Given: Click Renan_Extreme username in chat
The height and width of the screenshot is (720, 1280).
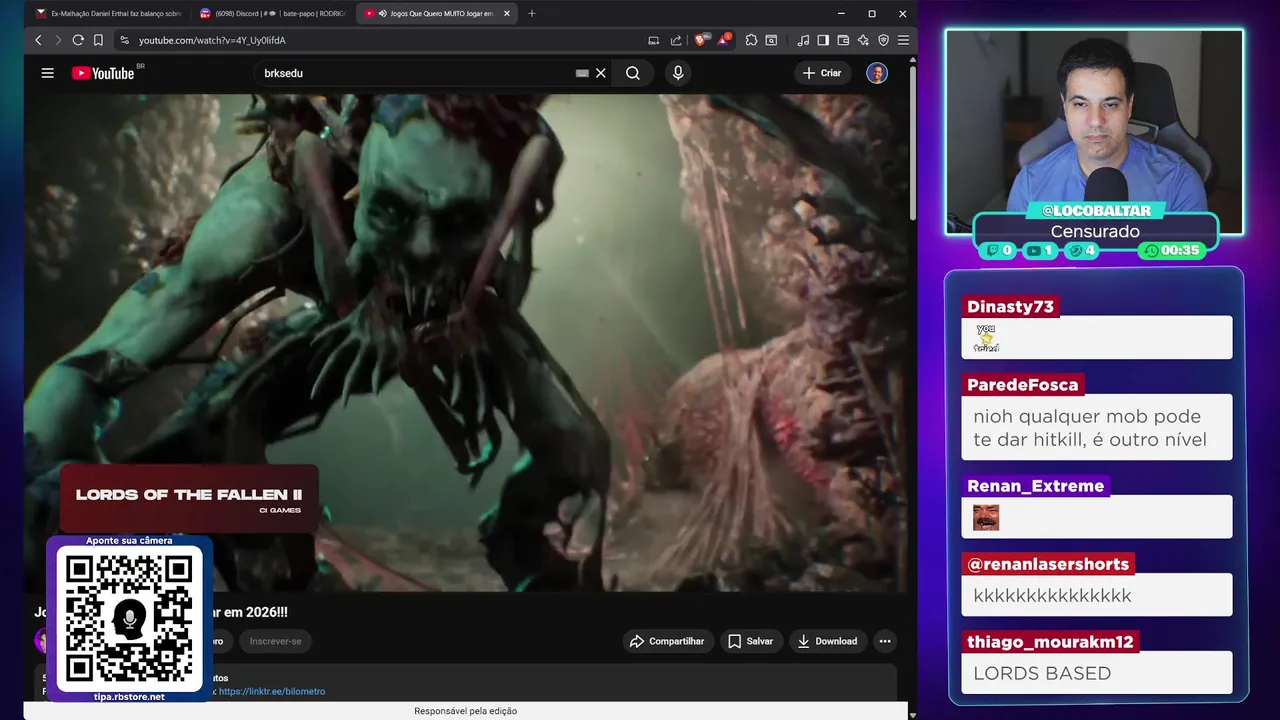Looking at the screenshot, I should point(1035,486).
